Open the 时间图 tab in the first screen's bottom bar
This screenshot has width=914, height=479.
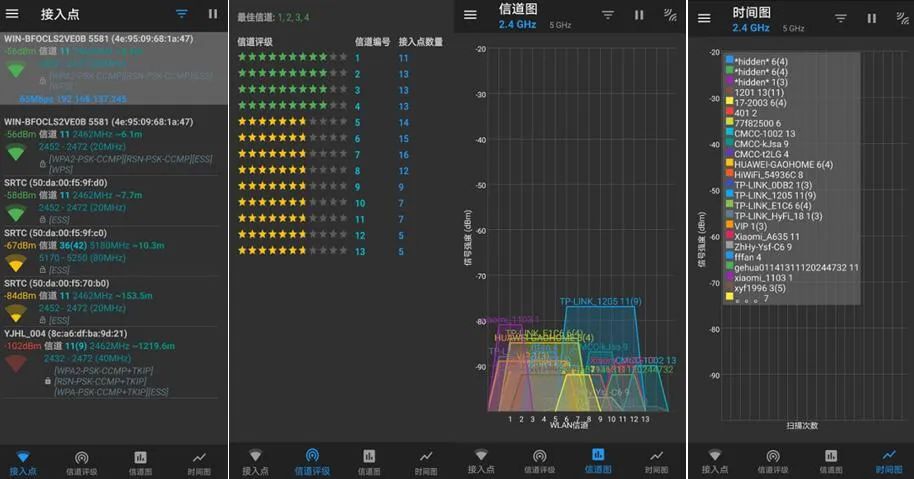click(x=199, y=463)
